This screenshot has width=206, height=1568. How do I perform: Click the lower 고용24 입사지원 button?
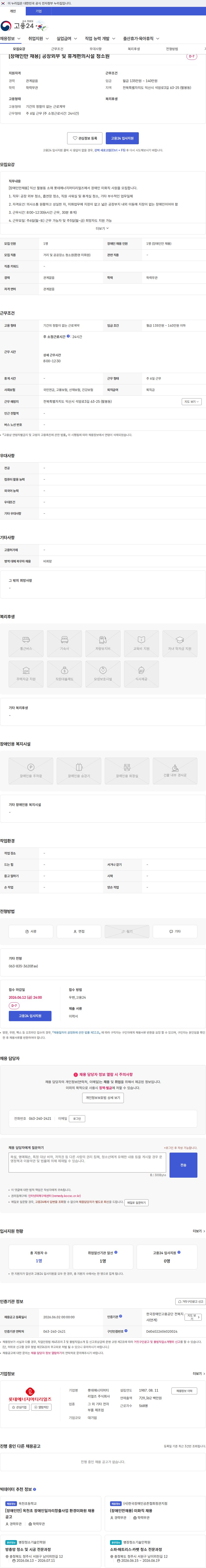point(30,1016)
